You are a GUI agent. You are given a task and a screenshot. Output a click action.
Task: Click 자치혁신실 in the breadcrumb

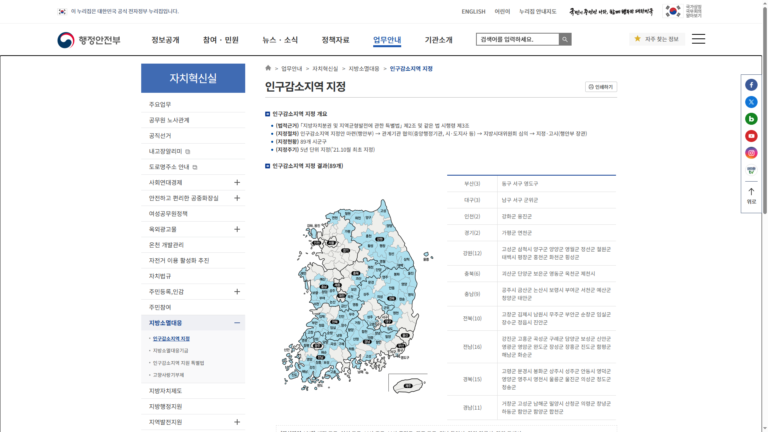coord(325,69)
